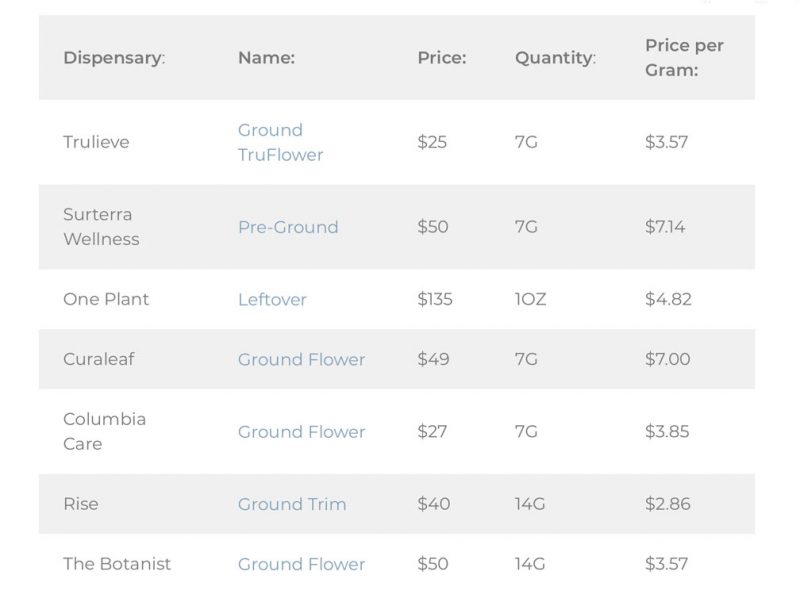Open The Botanist's Ground Flower link
Viewport: 800px width, 598px height.
pyautogui.click(x=301, y=564)
